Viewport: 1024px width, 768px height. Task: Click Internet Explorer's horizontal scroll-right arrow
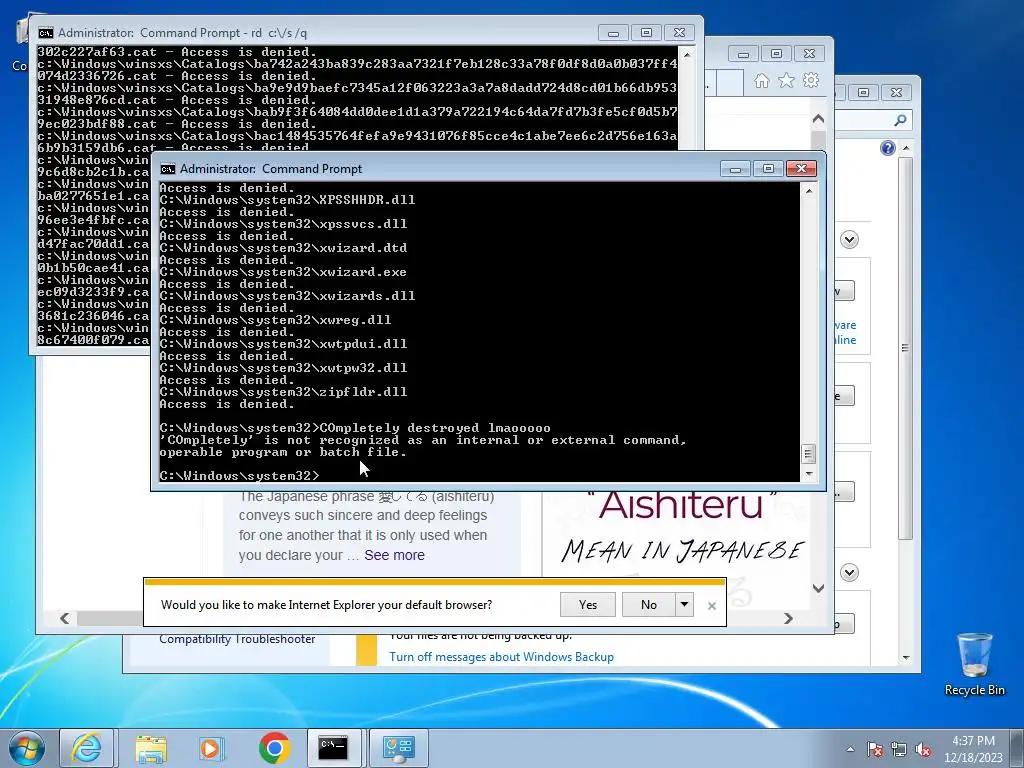coord(788,618)
